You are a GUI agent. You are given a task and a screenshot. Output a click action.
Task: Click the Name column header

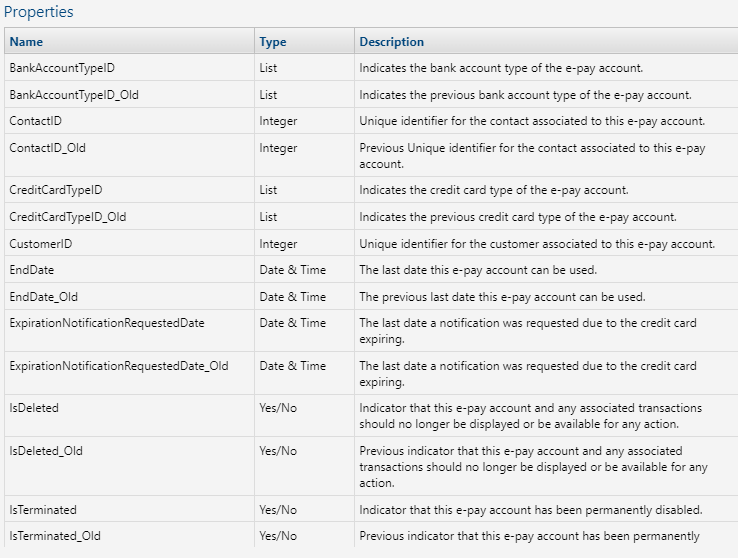(x=26, y=42)
